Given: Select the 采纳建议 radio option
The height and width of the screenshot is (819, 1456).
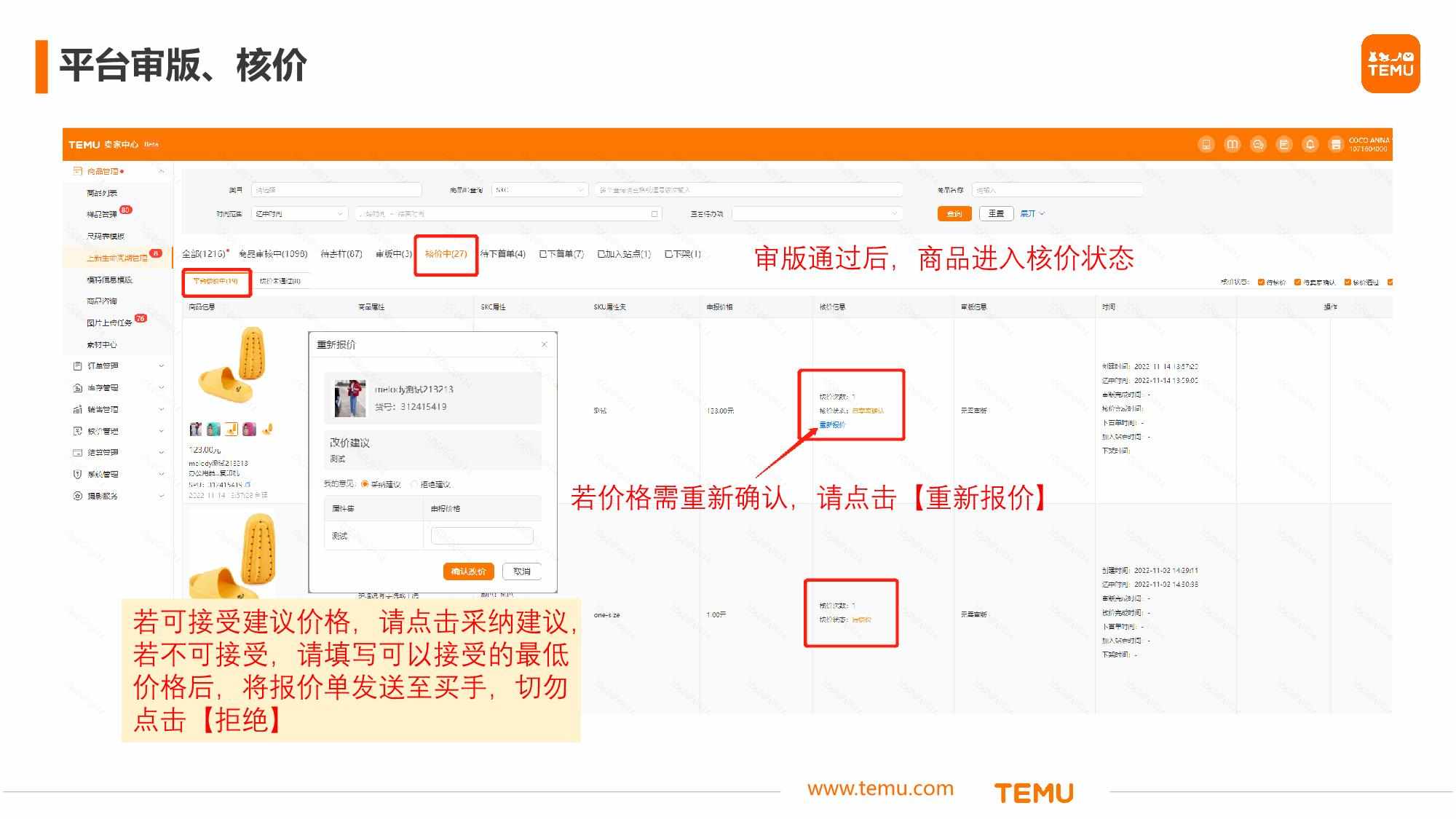Looking at the screenshot, I should pos(365,484).
